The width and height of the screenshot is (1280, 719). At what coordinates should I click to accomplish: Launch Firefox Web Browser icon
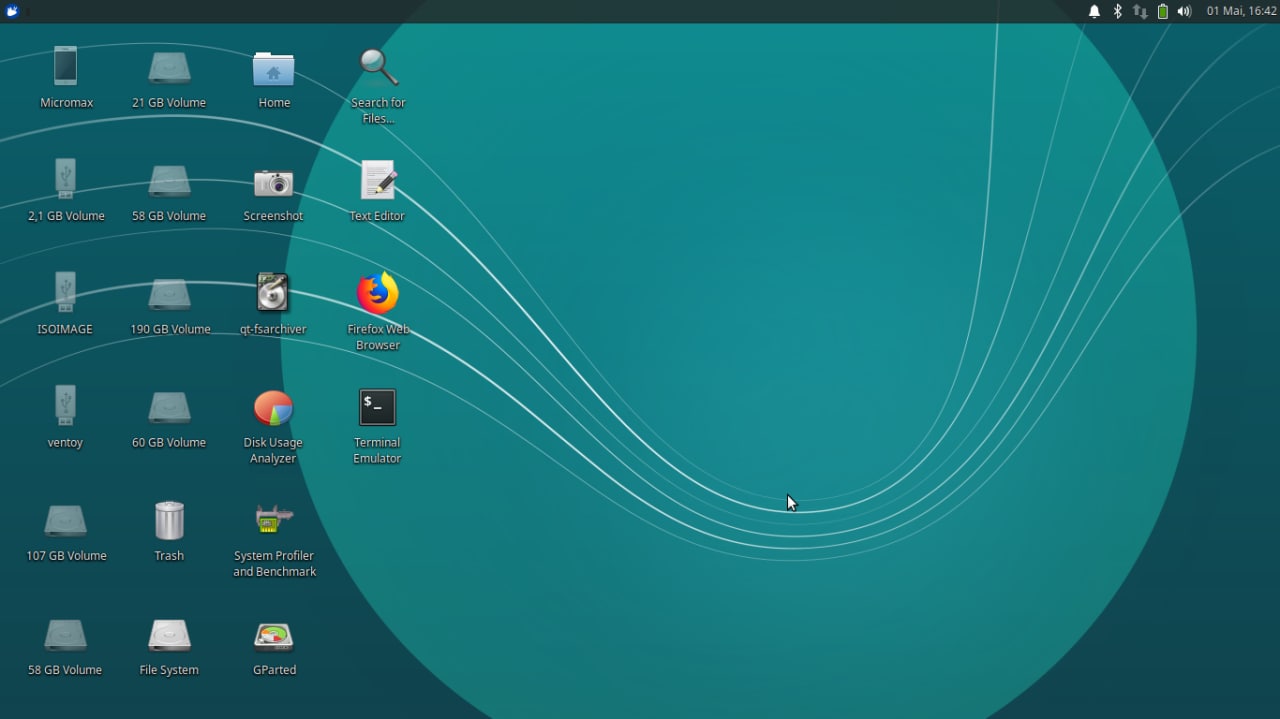tap(378, 293)
